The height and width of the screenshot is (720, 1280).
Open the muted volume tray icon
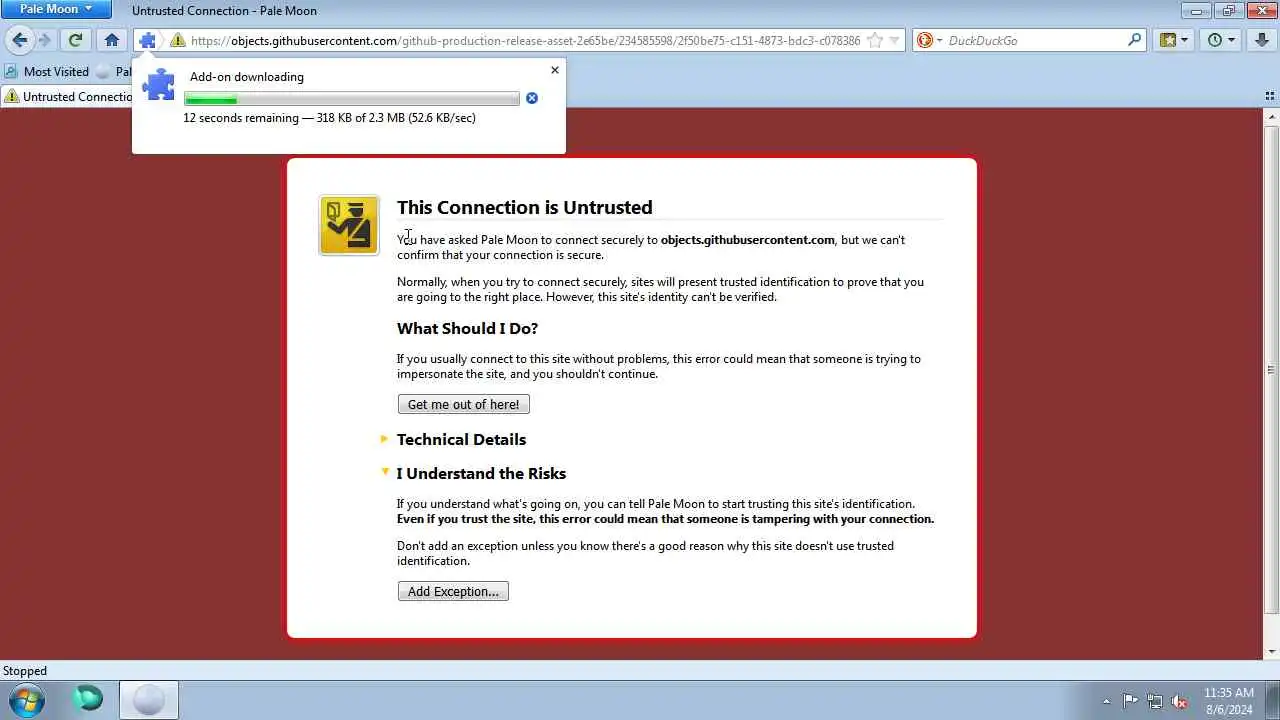1180,701
